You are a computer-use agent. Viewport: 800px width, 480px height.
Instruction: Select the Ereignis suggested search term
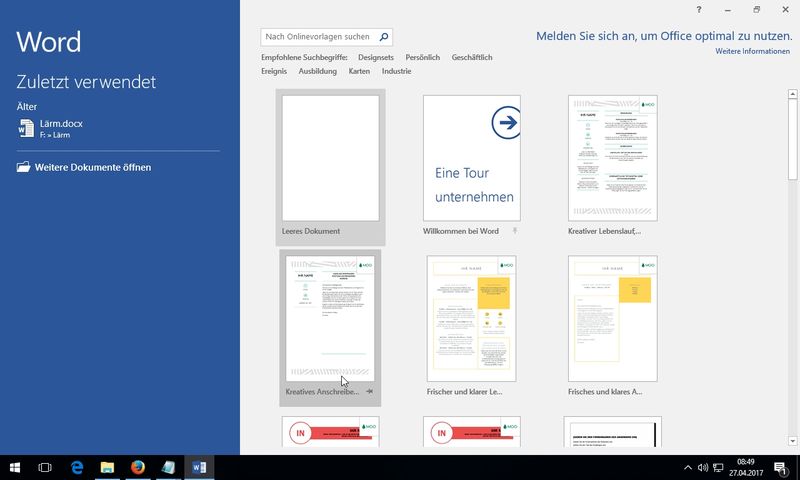pos(274,71)
